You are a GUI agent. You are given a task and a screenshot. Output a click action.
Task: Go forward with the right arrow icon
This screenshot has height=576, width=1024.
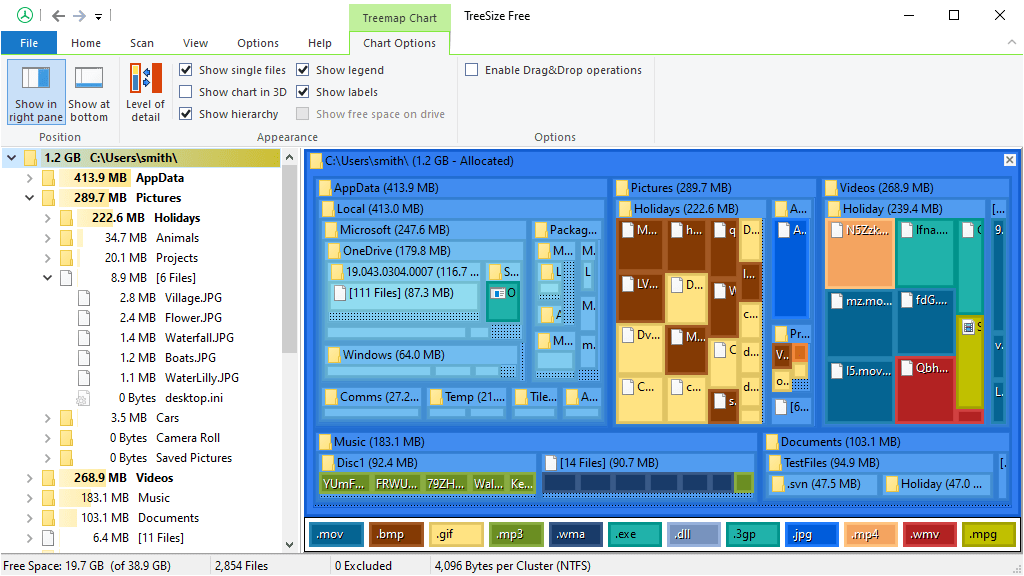point(79,16)
